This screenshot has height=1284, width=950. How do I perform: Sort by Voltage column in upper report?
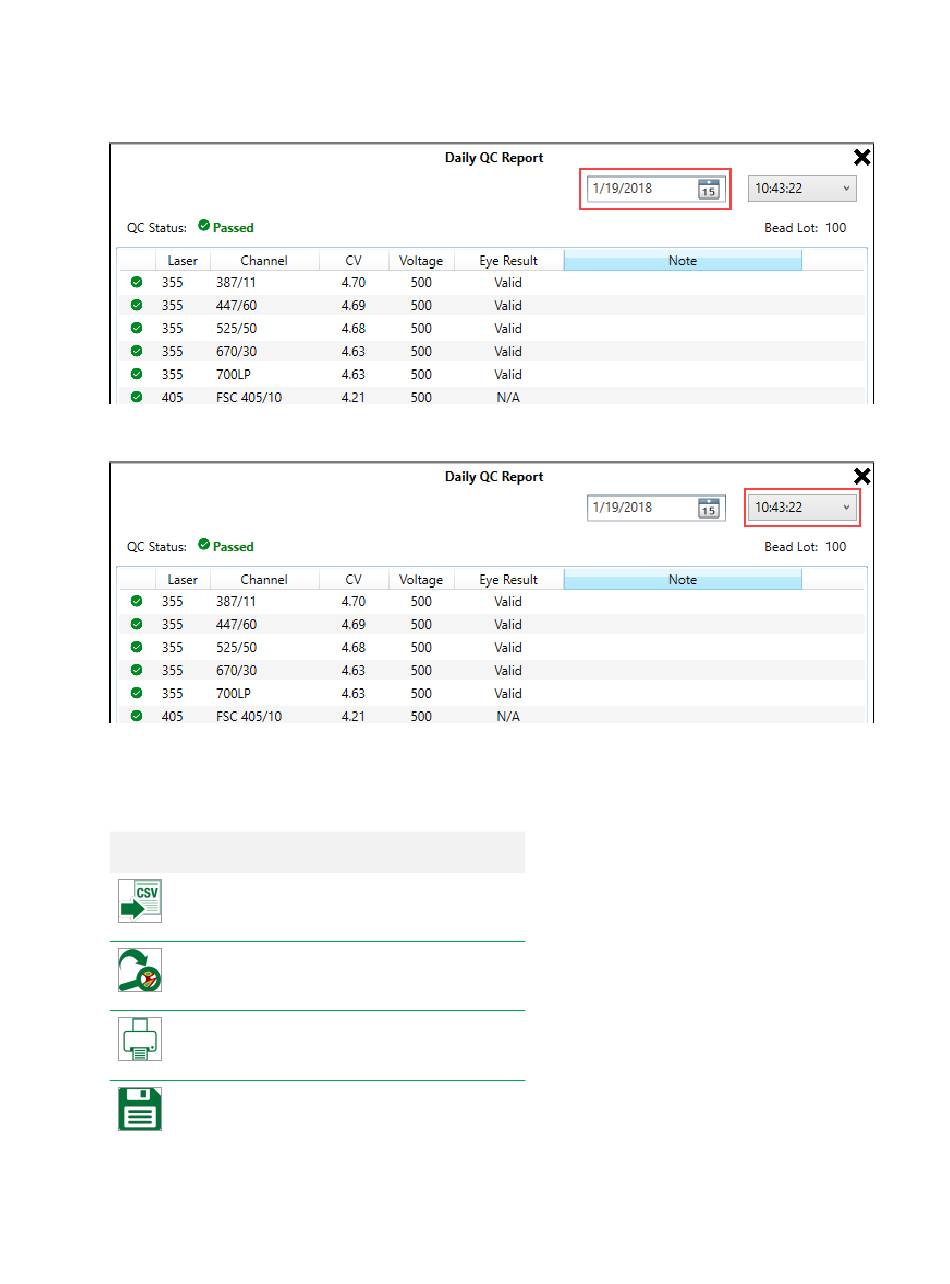421,260
